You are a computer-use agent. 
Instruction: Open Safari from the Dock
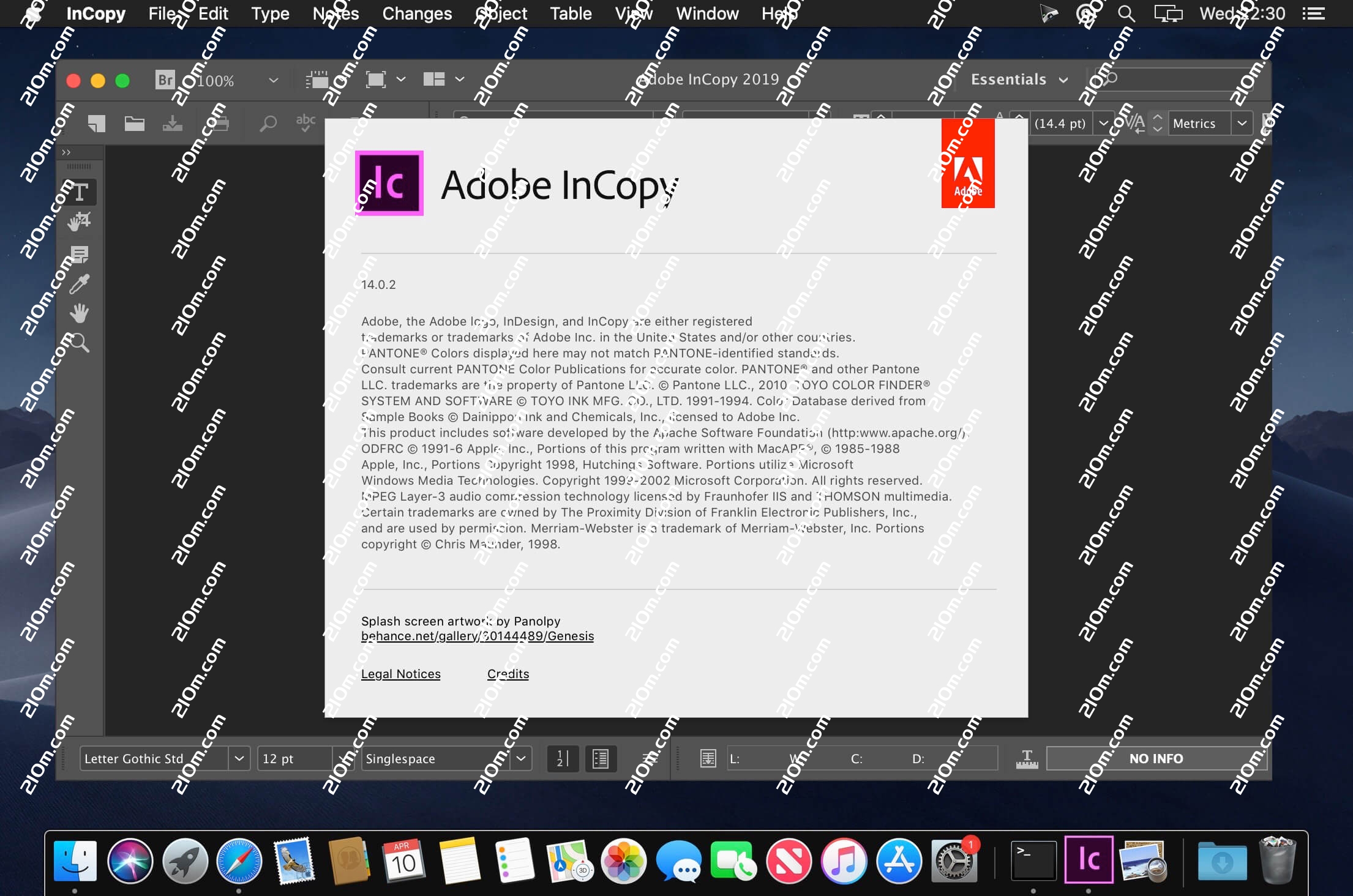coord(239,861)
